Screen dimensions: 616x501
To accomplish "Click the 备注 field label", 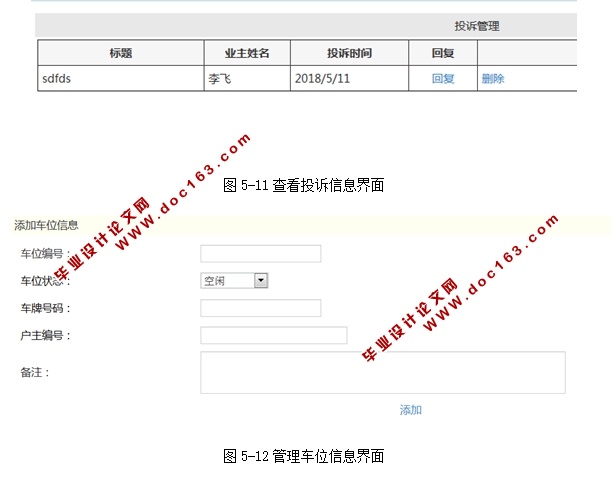I will [x=35, y=372].
